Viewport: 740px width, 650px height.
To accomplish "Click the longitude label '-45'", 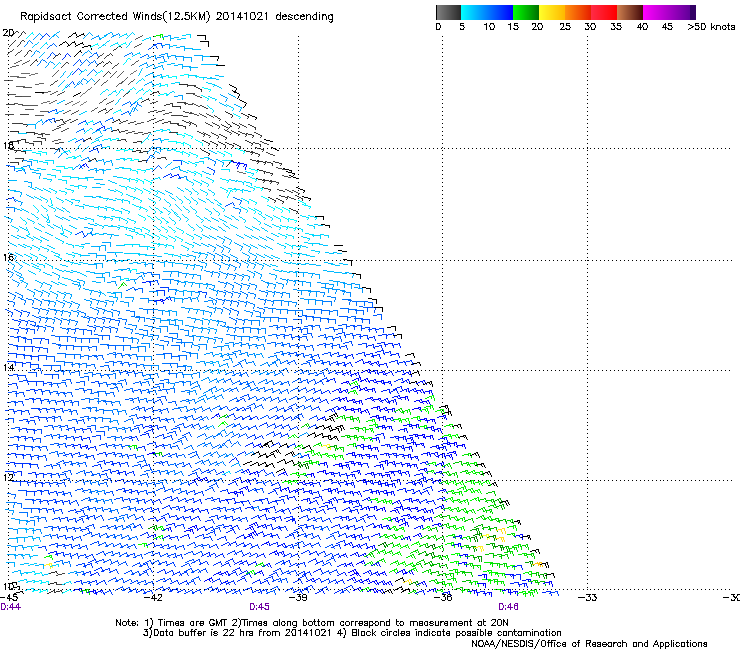I will click(x=10, y=598).
